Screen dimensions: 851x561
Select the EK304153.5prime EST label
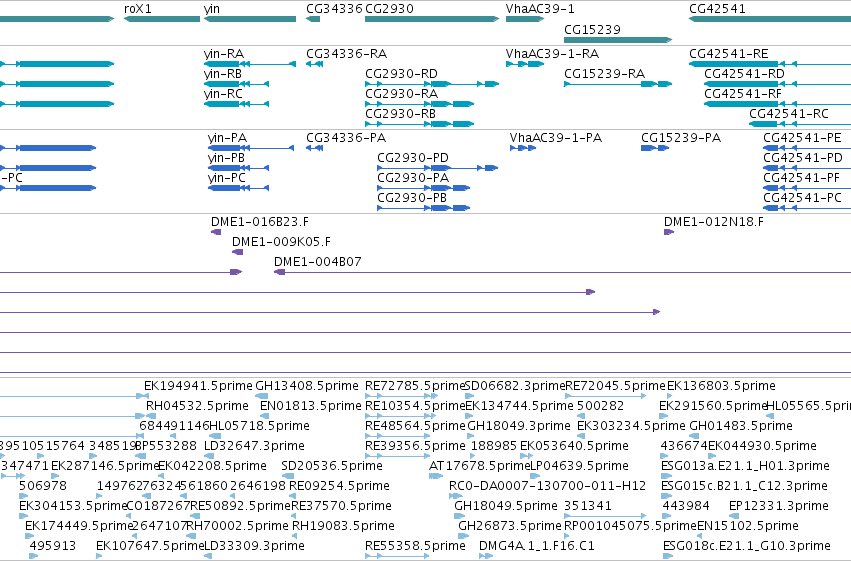[73, 506]
